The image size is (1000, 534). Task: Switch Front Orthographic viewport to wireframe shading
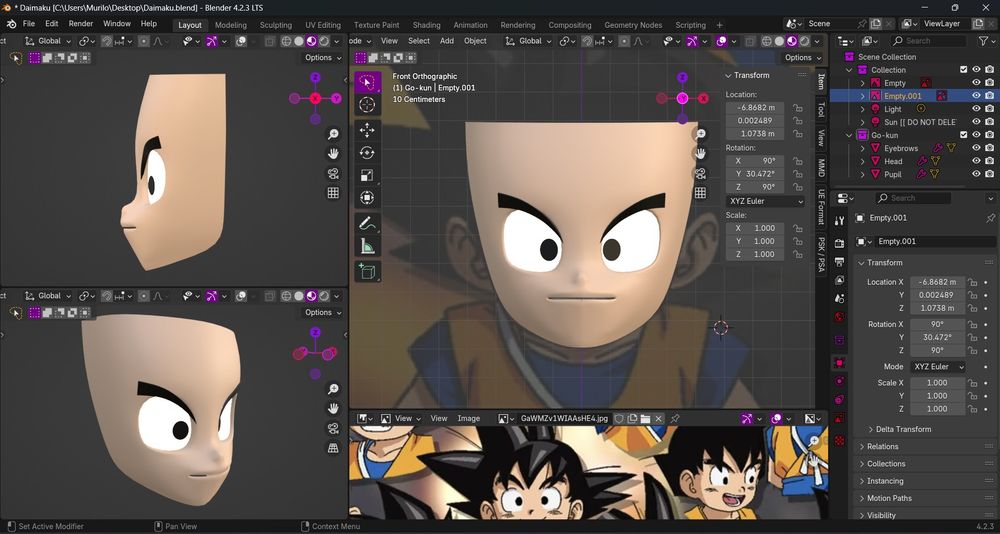pyautogui.click(x=766, y=41)
